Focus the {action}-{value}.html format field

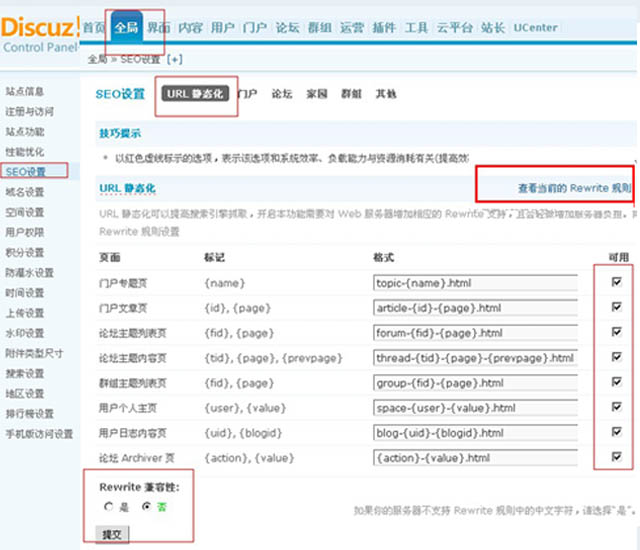pos(475,458)
